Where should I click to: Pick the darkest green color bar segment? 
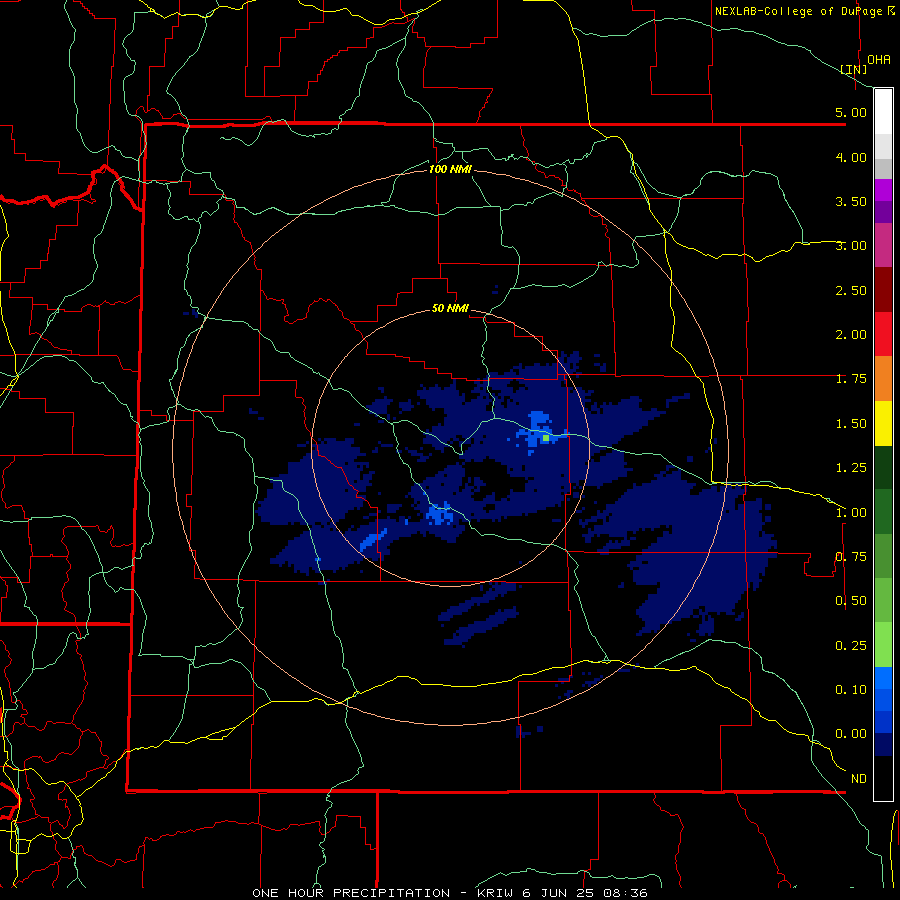click(883, 468)
